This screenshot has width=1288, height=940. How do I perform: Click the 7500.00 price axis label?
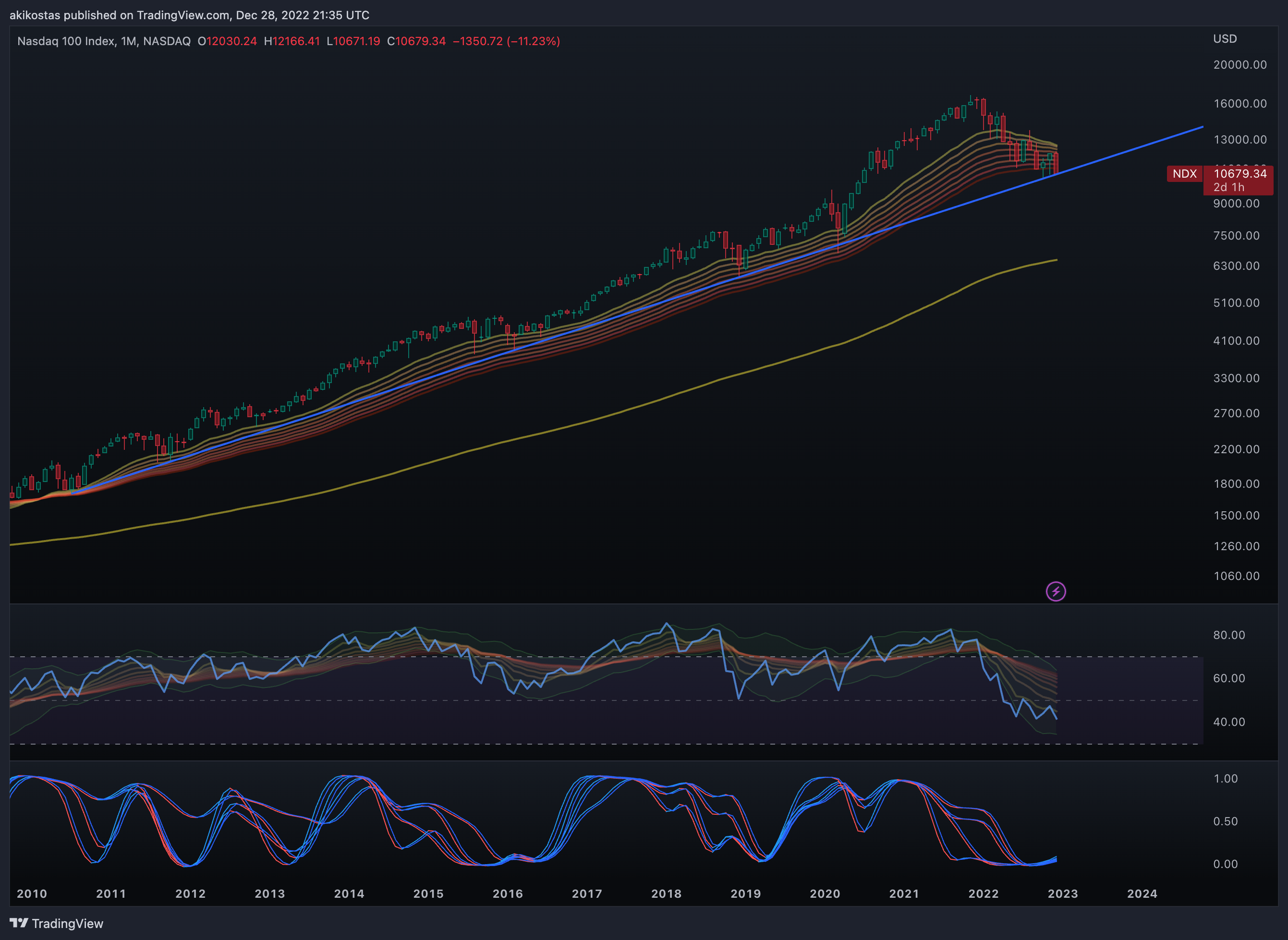pyautogui.click(x=1236, y=236)
